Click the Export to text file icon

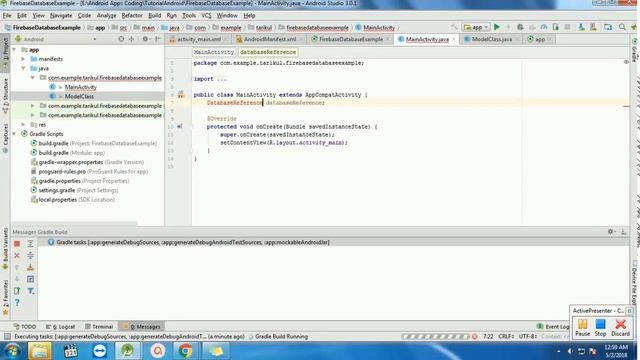point(17,291)
